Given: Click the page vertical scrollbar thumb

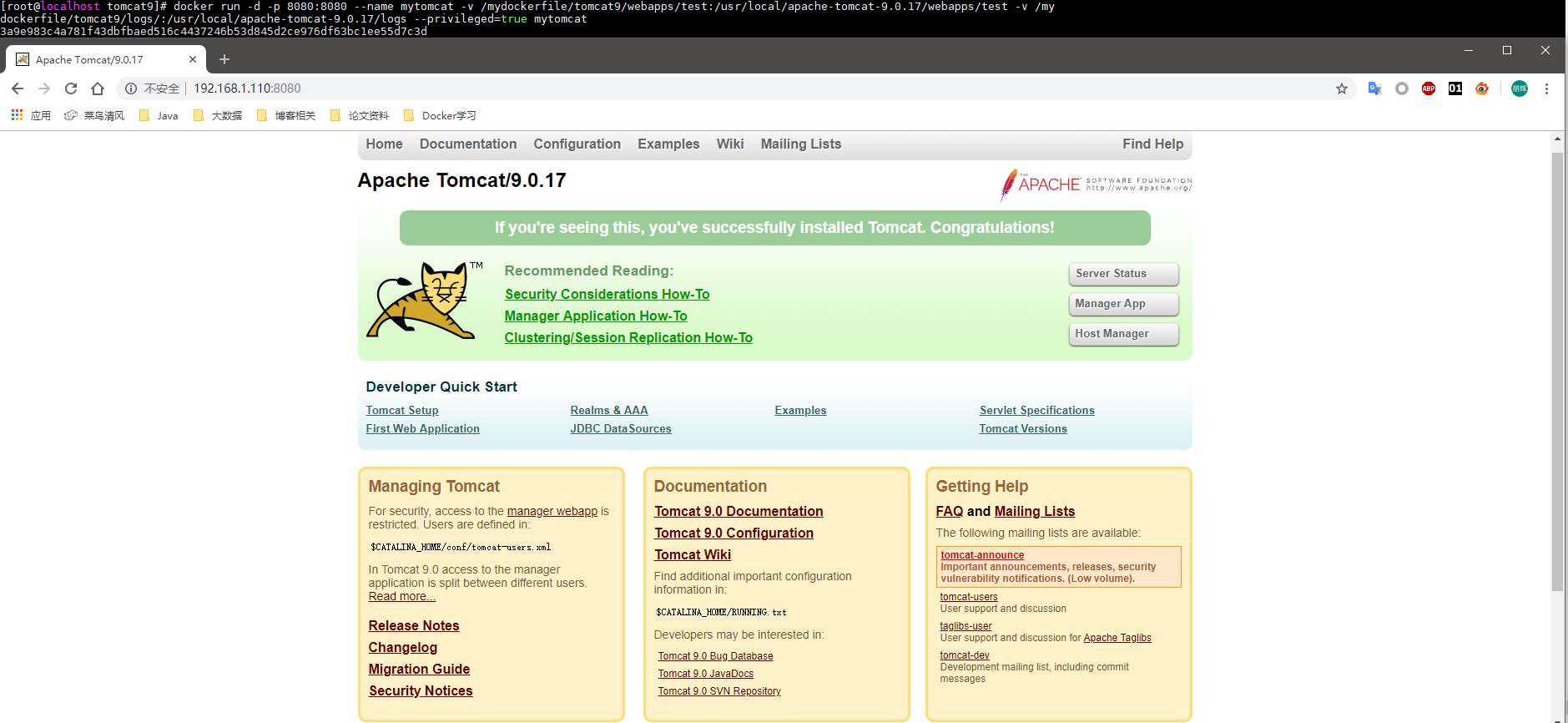Looking at the screenshot, I should [x=1557, y=372].
